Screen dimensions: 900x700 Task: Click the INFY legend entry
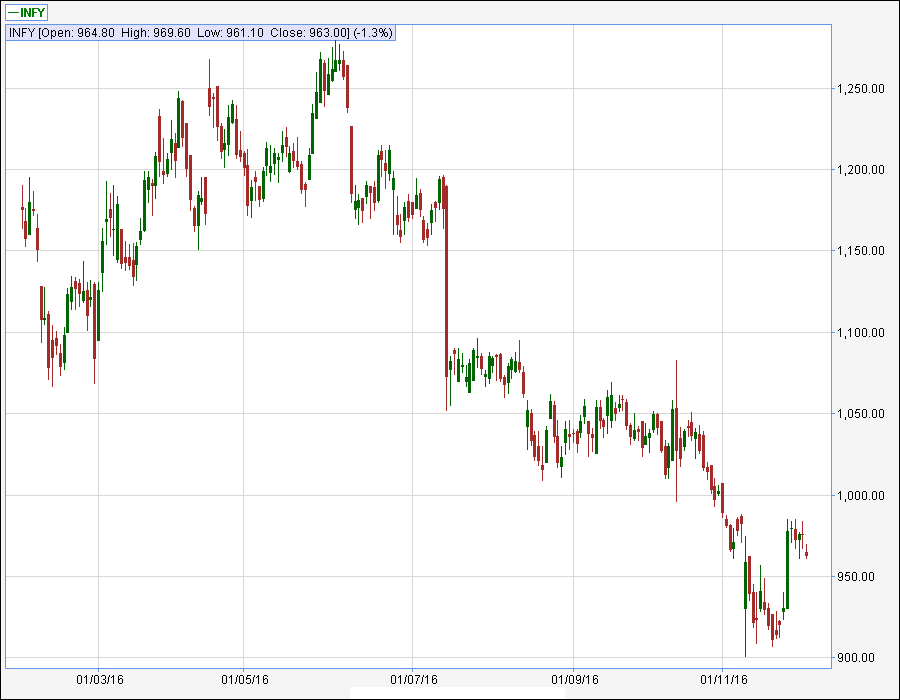(x=26, y=12)
